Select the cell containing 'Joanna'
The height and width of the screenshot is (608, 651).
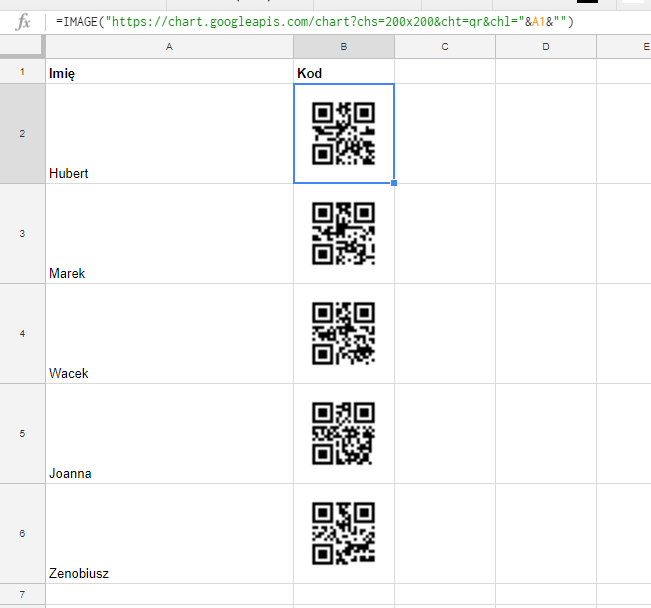coord(169,434)
